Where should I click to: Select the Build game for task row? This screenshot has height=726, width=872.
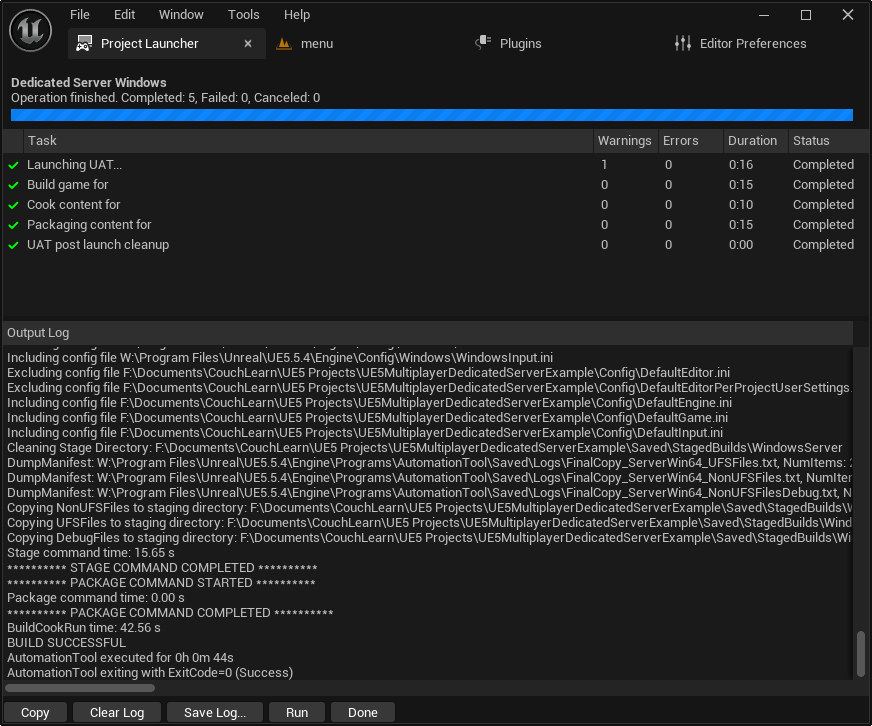[435, 185]
